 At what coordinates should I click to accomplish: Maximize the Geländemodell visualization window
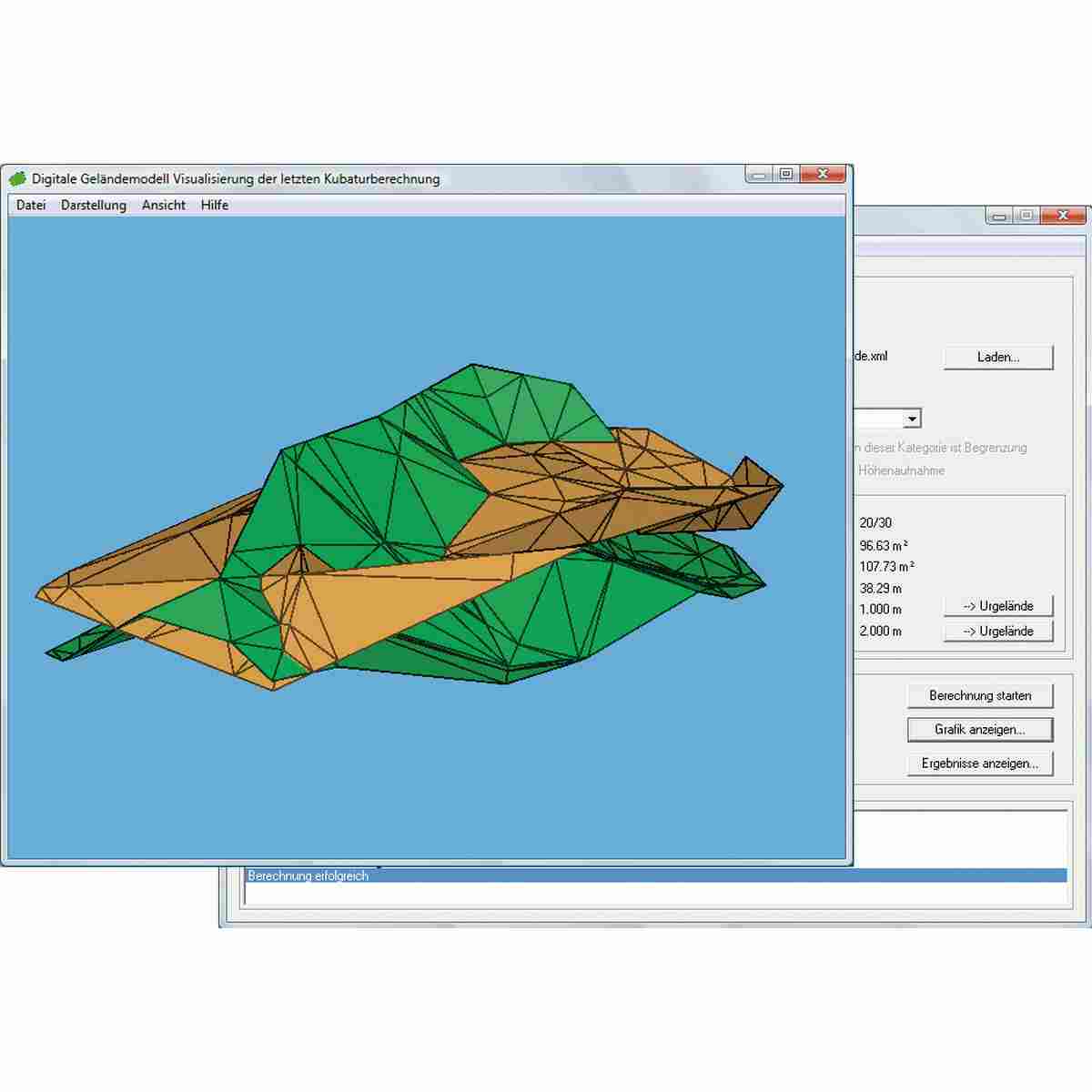(x=786, y=174)
